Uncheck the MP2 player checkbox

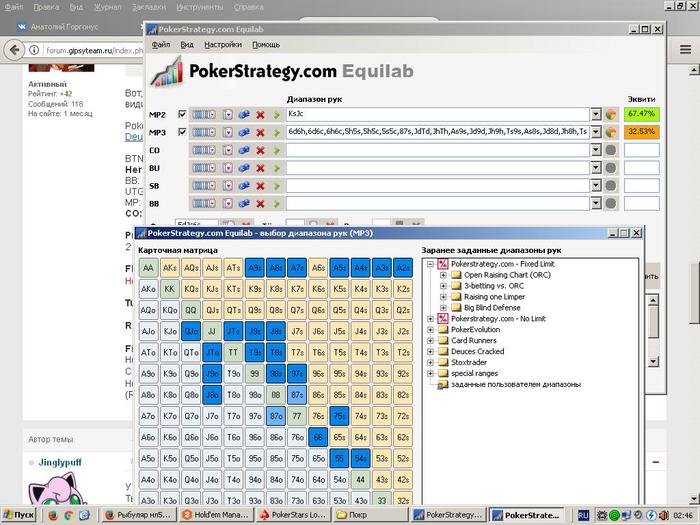pyautogui.click(x=182, y=114)
